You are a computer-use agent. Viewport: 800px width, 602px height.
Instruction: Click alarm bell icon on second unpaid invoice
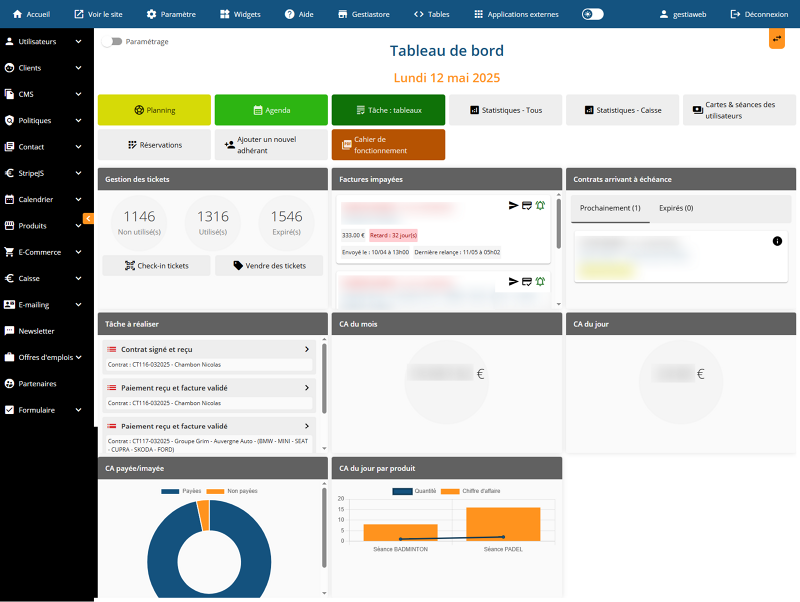point(540,282)
